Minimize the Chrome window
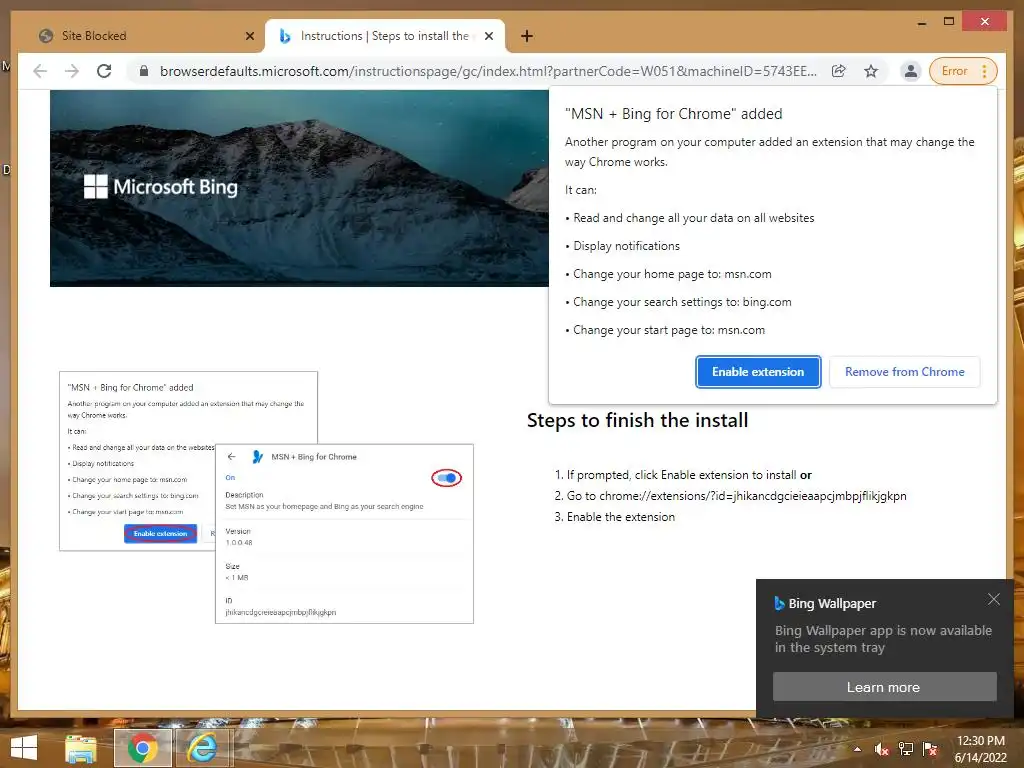Image resolution: width=1024 pixels, height=768 pixels. (921, 22)
